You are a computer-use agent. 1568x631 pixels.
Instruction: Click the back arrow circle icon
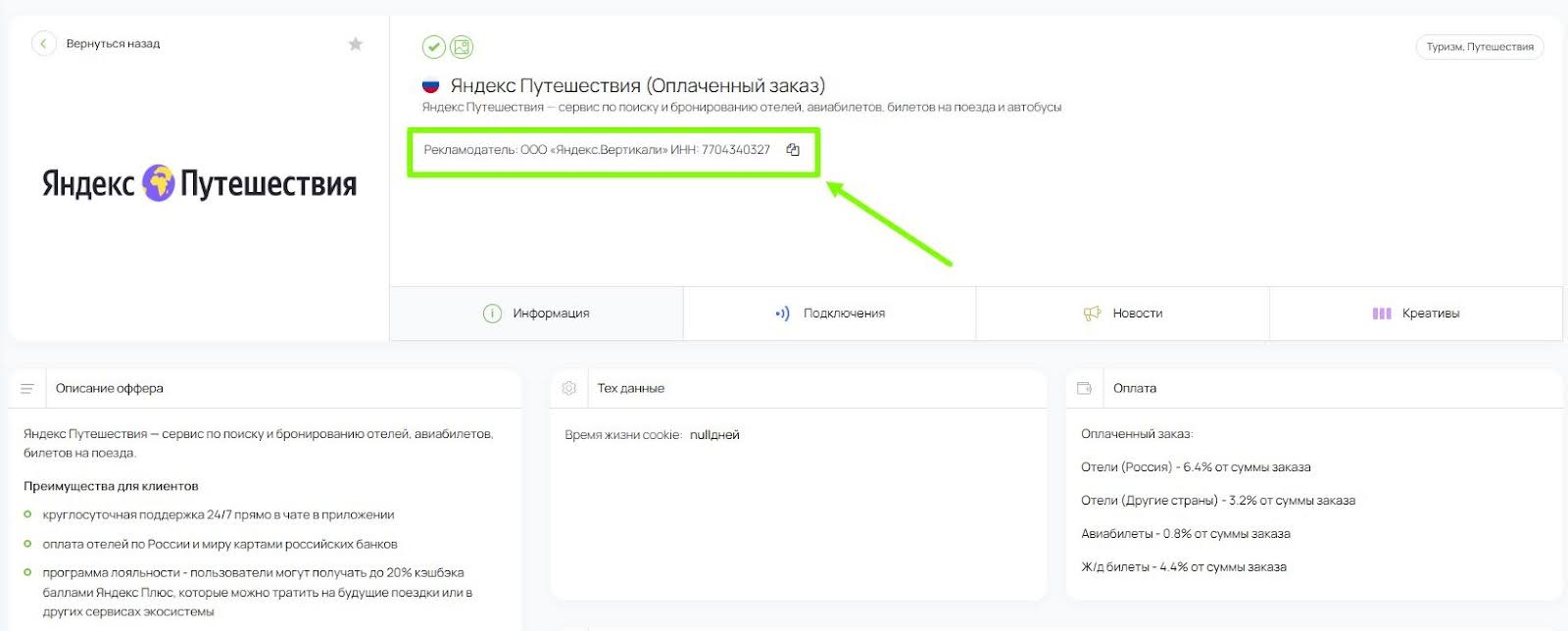(x=44, y=43)
